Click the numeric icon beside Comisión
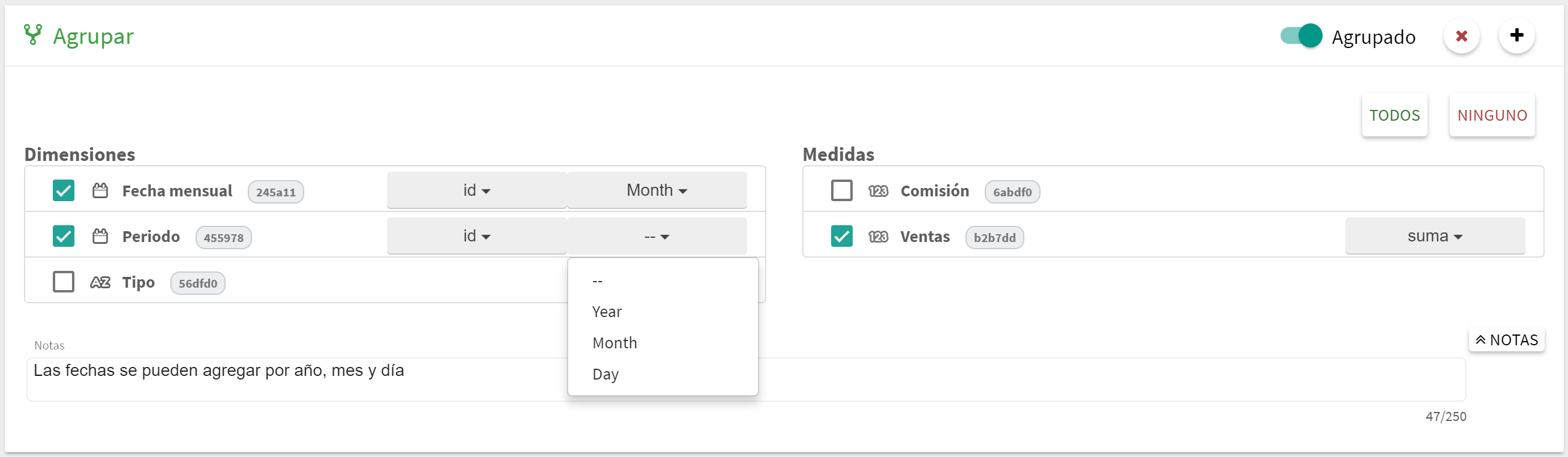This screenshot has width=1568, height=457. coord(879,192)
